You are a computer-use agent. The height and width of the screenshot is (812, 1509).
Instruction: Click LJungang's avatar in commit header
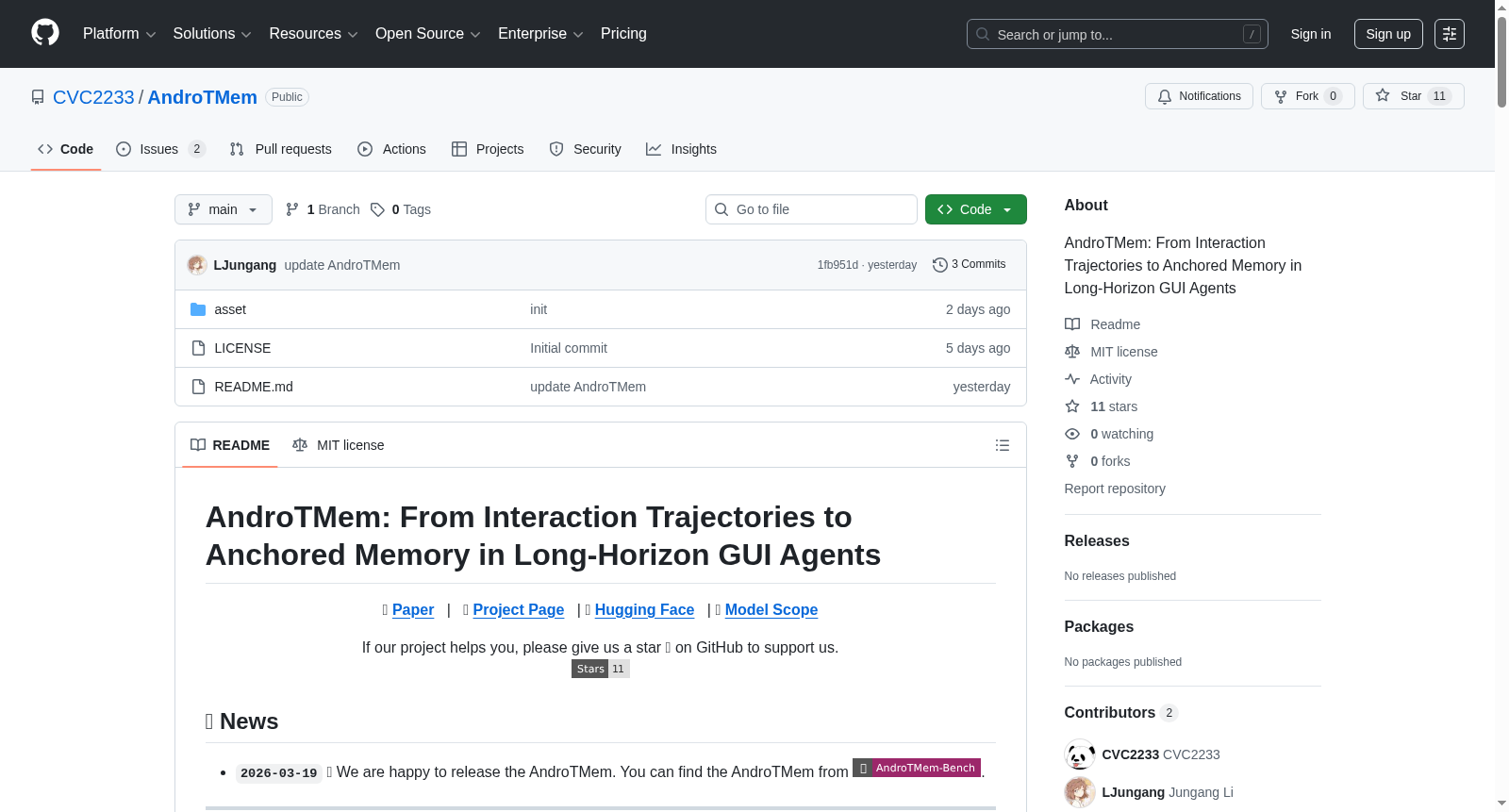click(x=197, y=265)
